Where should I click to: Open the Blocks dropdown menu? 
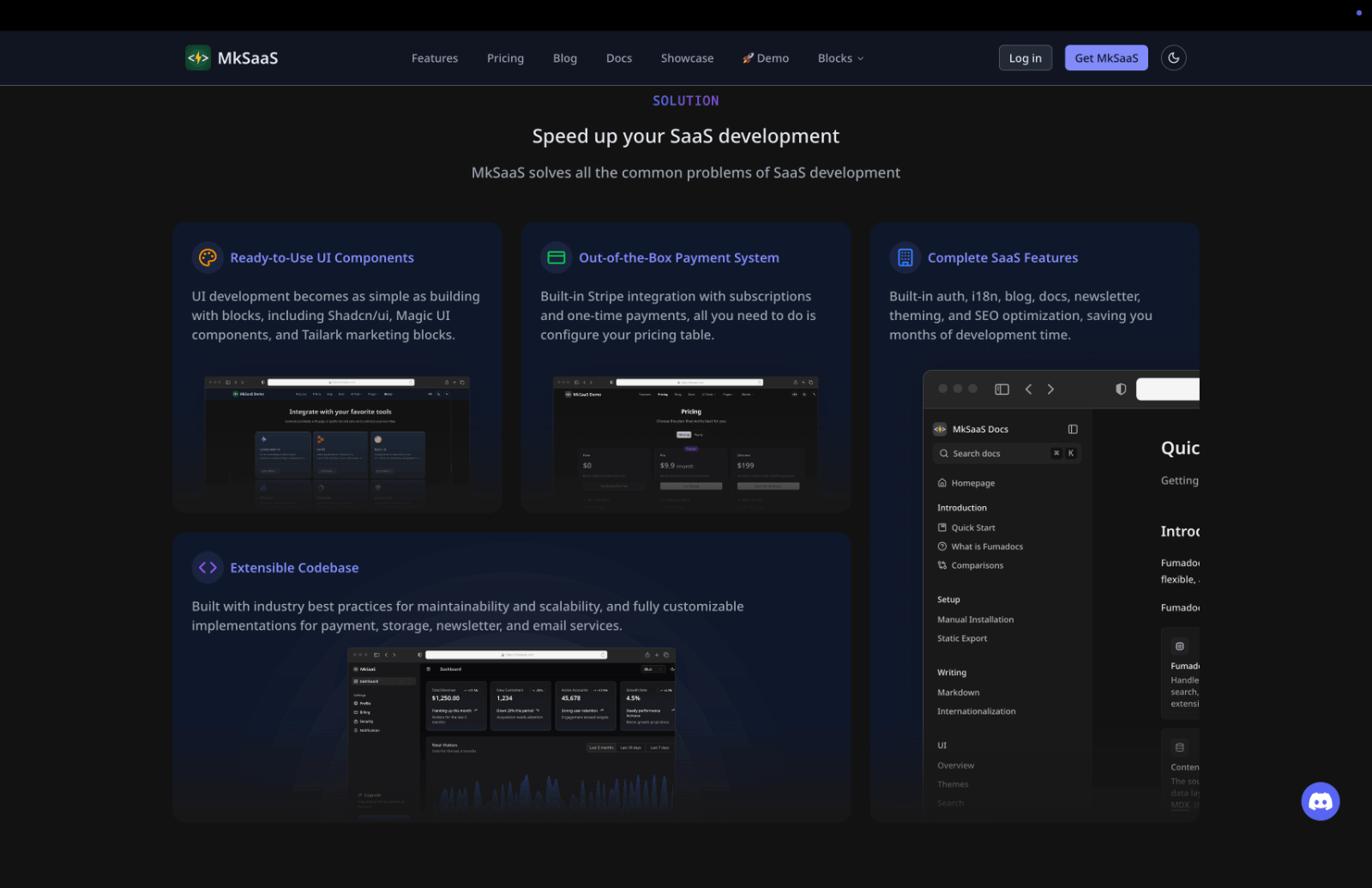840,58
